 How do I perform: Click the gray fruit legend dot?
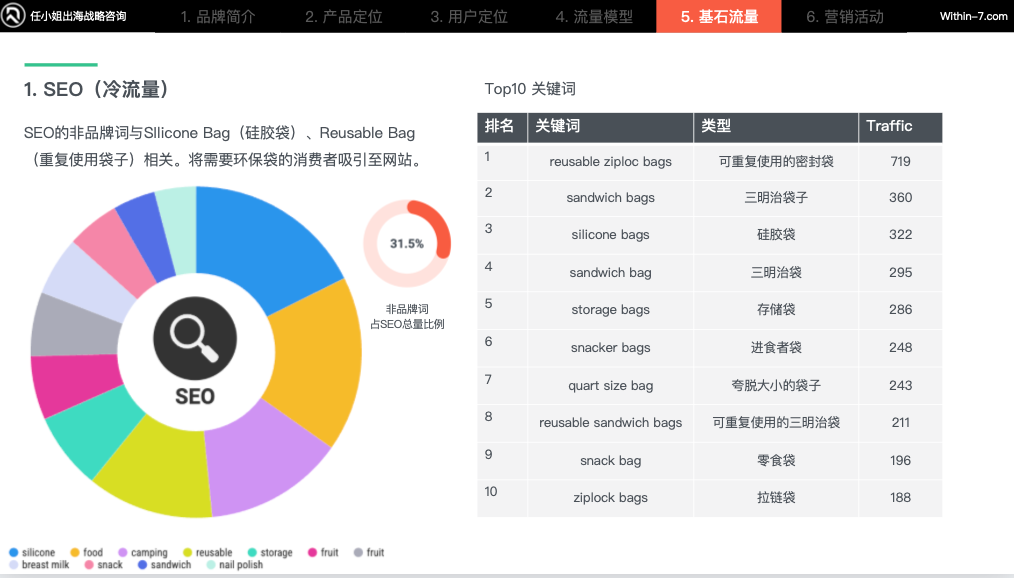358,553
